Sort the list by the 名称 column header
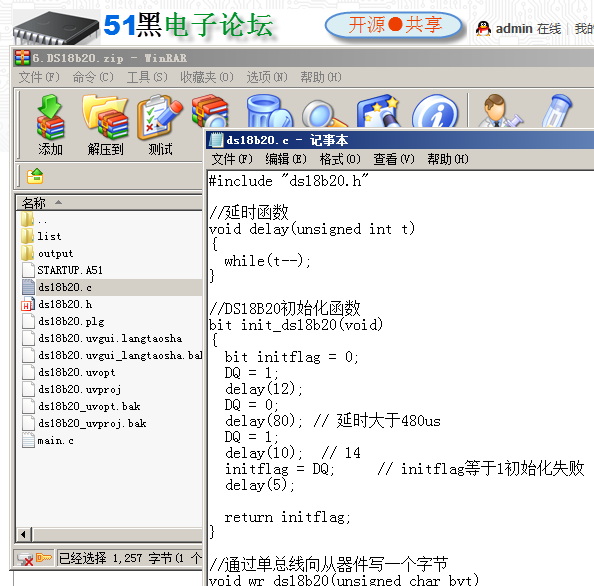 click(110, 203)
